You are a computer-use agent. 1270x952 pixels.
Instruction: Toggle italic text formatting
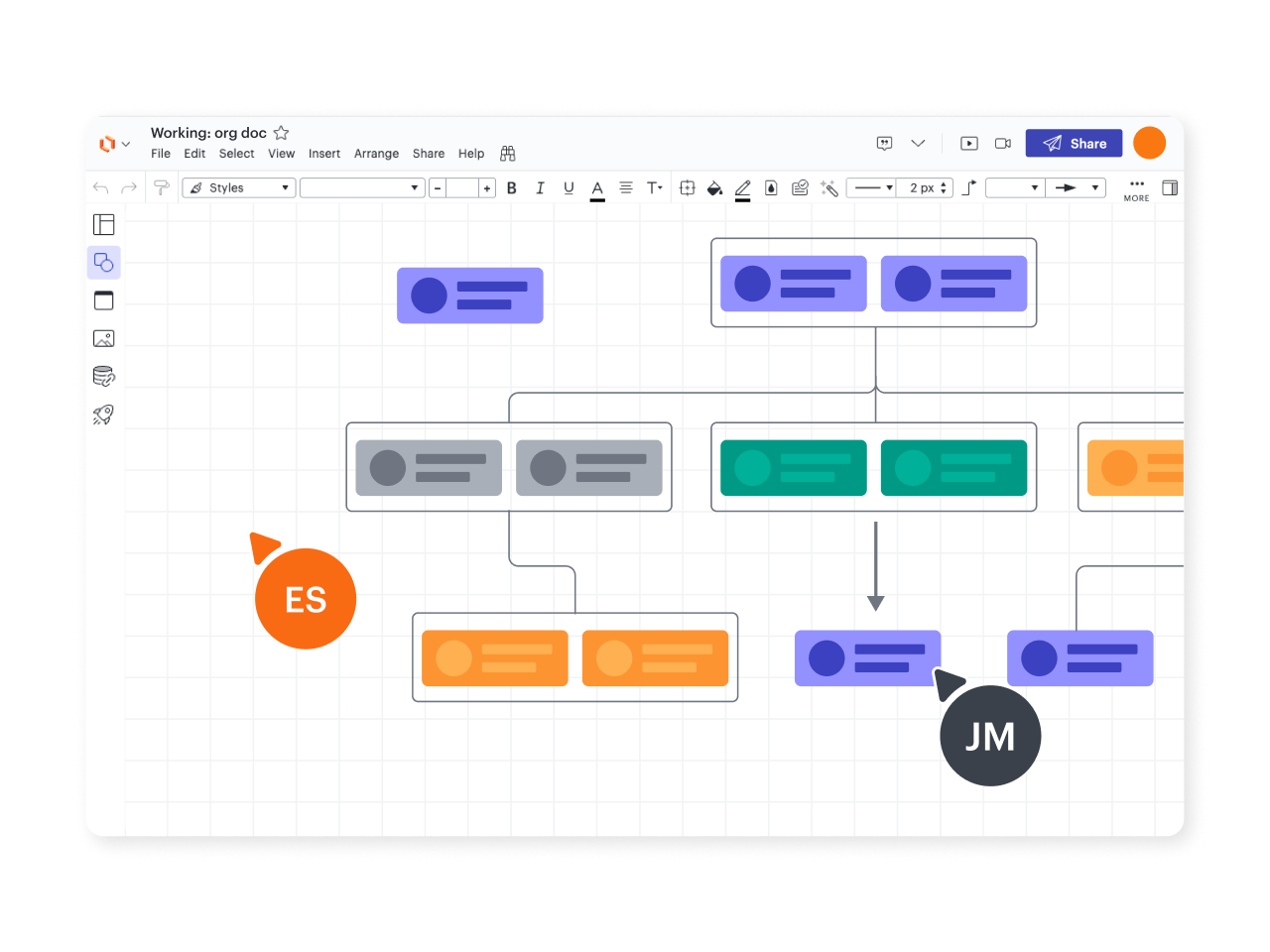point(540,187)
